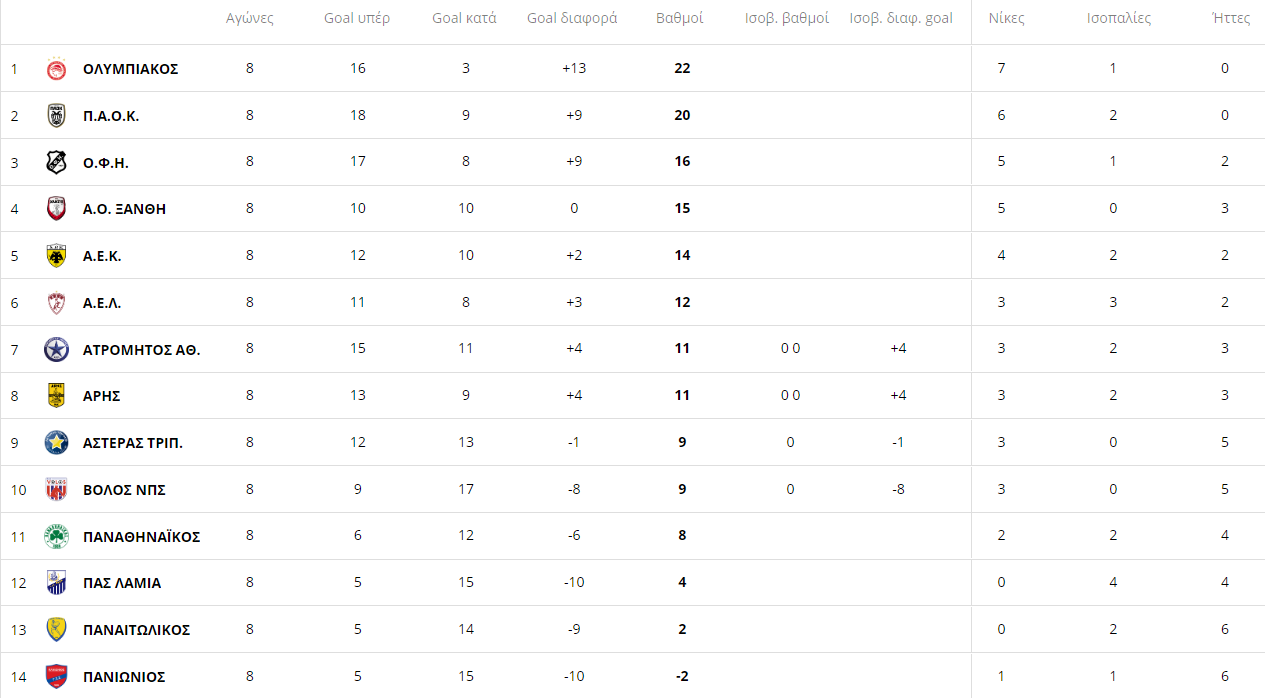
Task: Click the ΠΑΝΑΘΗΝΑΪΚΟΣ green shamrock logo
Action: (57, 536)
